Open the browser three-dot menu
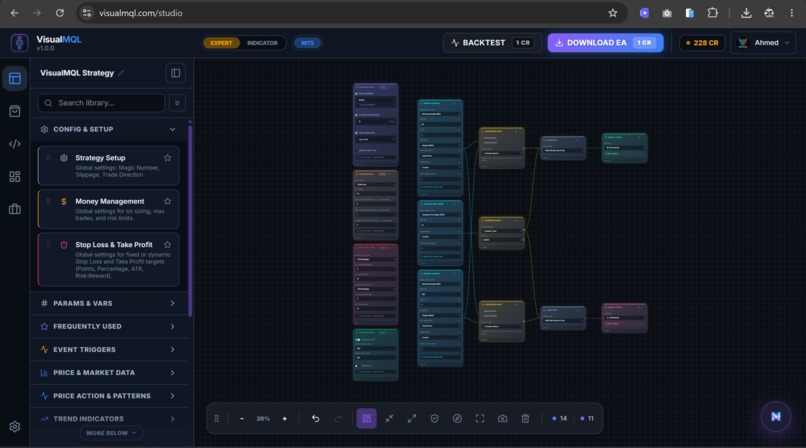Image resolution: width=806 pixels, height=448 pixels. (x=792, y=13)
